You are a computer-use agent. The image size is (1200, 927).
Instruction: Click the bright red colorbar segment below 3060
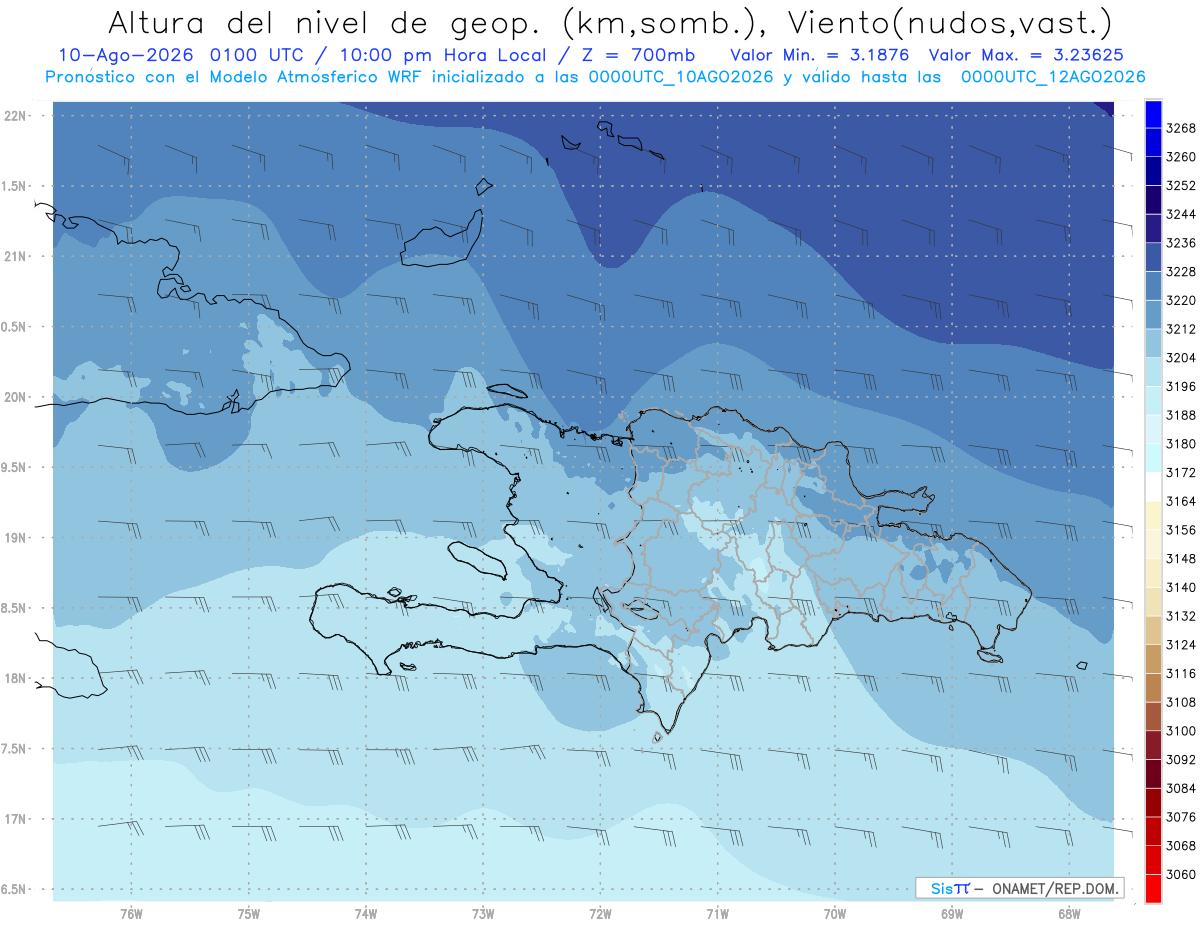1152,888
